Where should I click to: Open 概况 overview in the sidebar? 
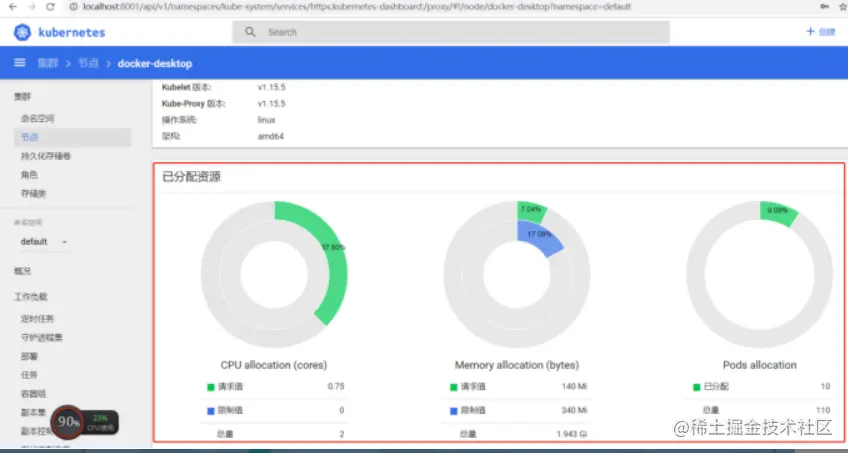(23, 271)
